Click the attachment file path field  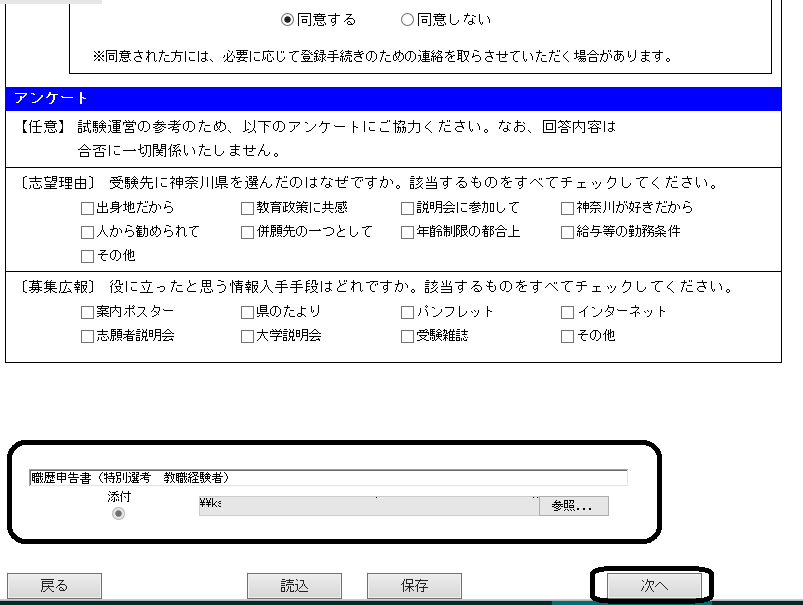pos(369,506)
